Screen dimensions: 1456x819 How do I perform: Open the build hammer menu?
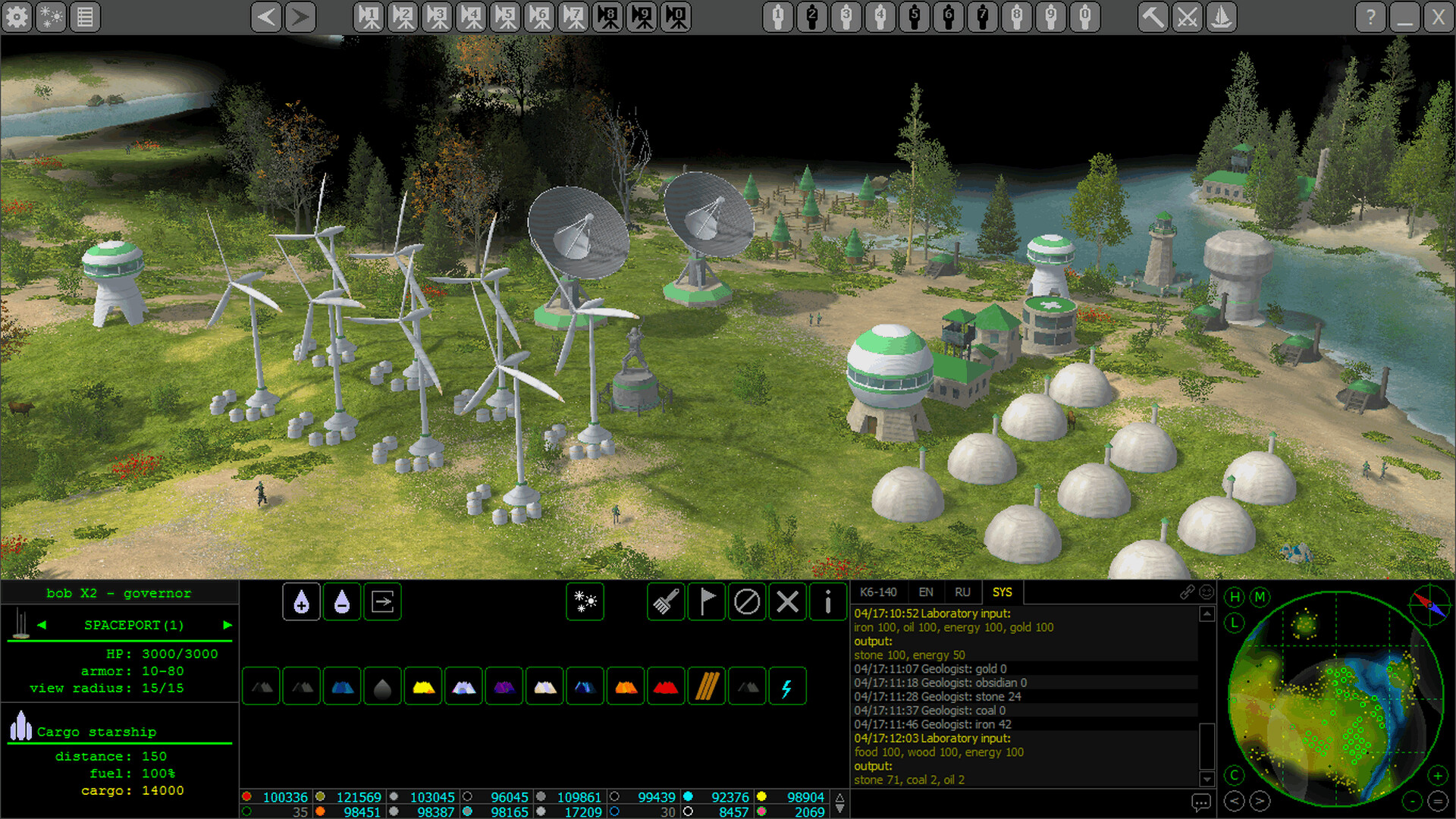click(1153, 16)
